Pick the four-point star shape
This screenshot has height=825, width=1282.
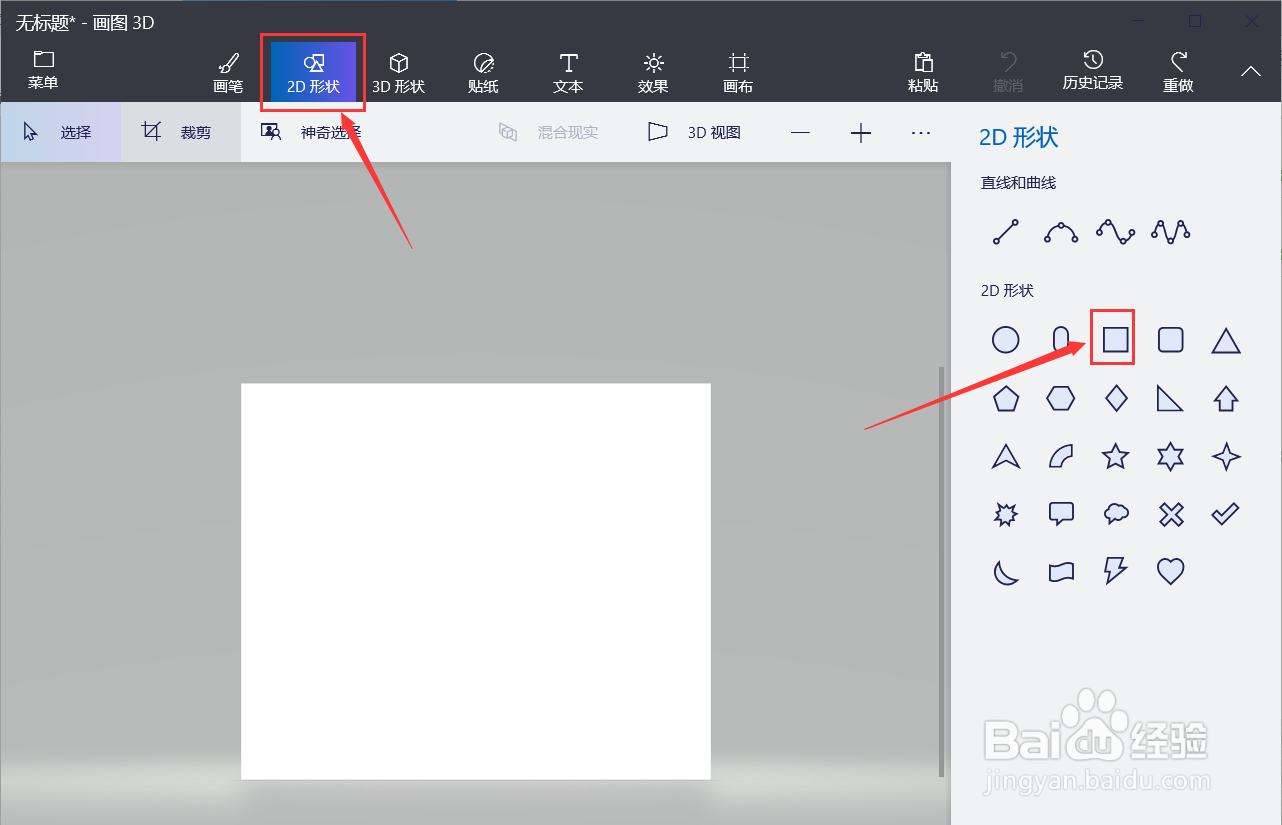[x=1226, y=457]
